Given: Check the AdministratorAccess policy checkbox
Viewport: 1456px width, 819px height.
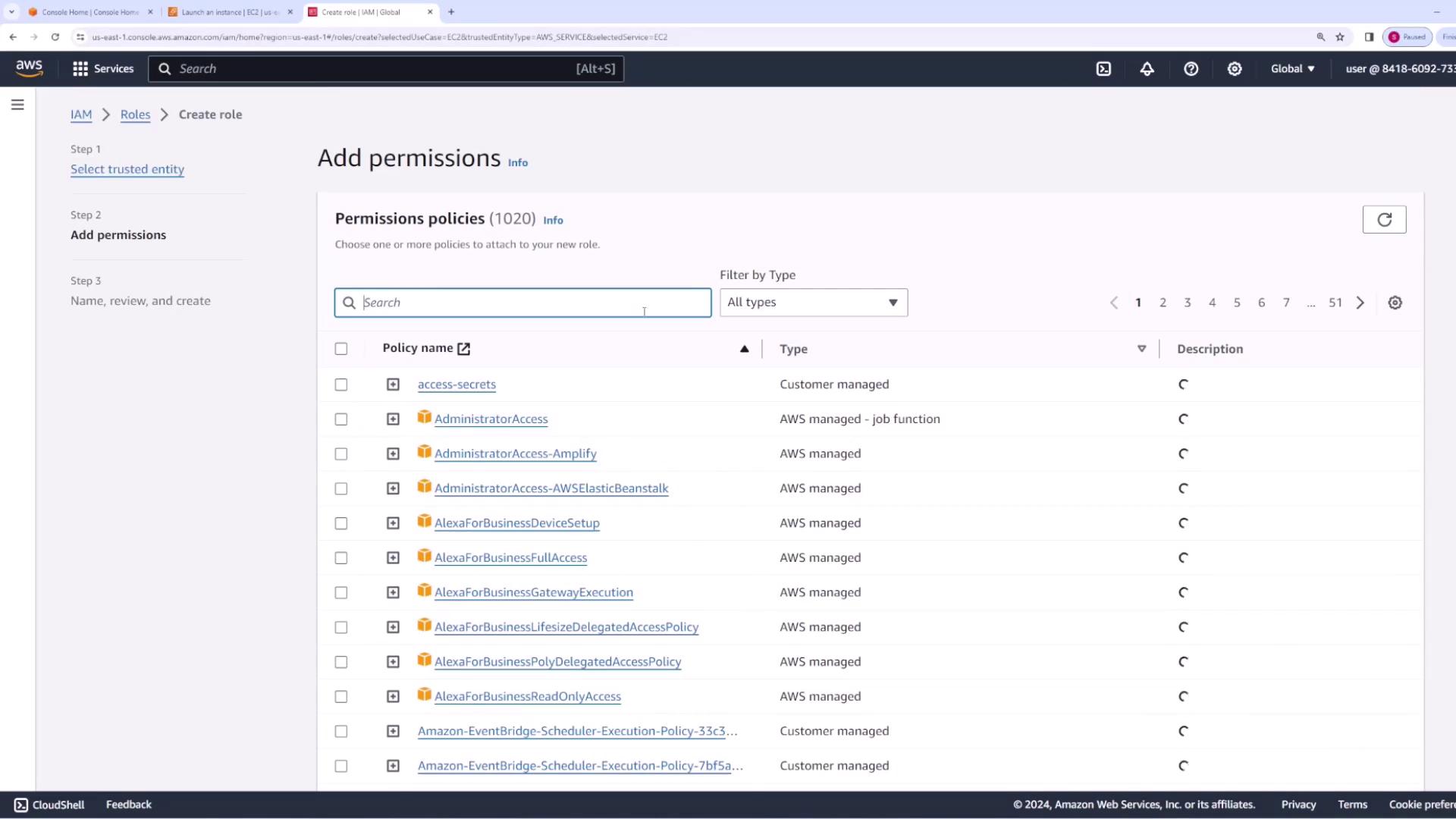Looking at the screenshot, I should click(341, 419).
